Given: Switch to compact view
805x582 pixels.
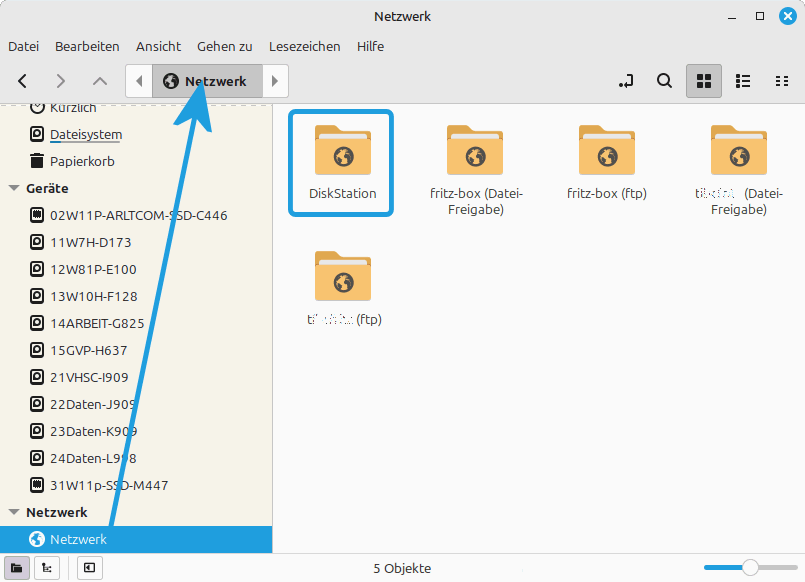Looking at the screenshot, I should tap(782, 81).
